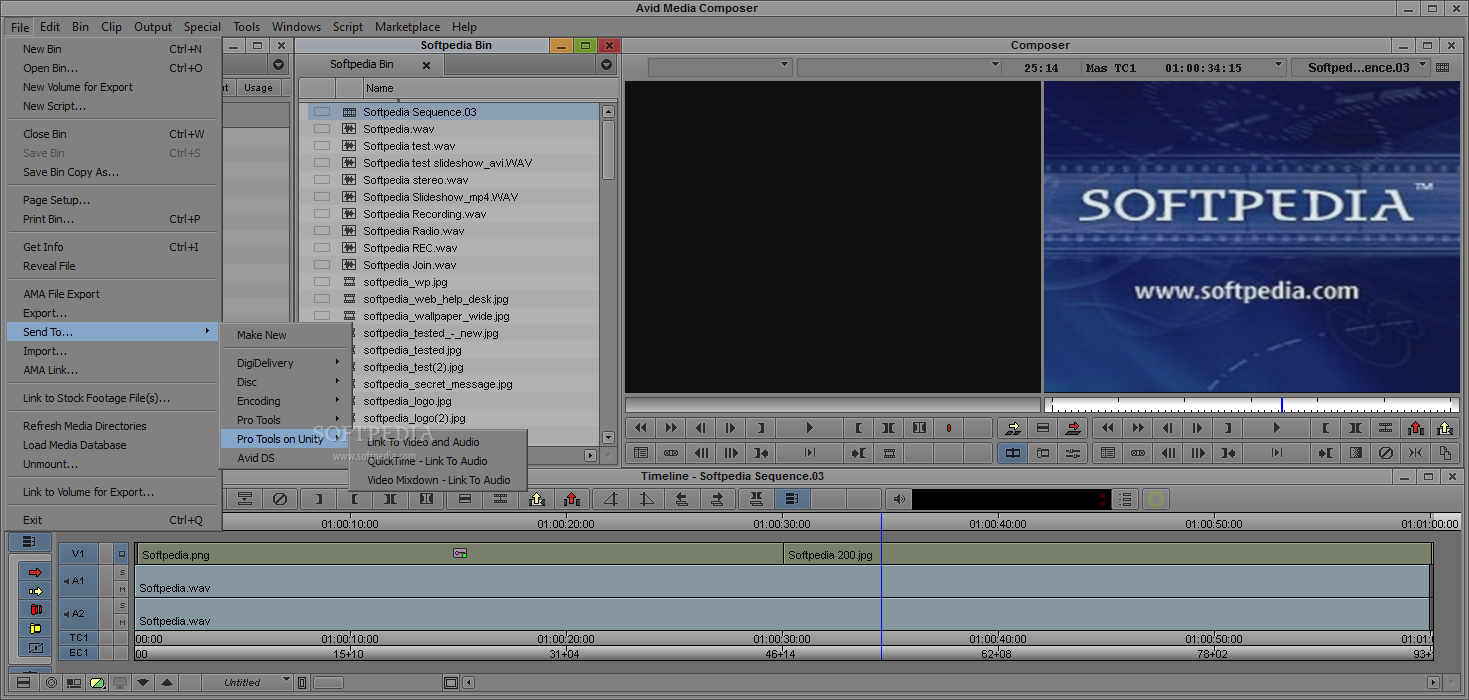Click the Gang icon under the source monitor

pos(671,453)
